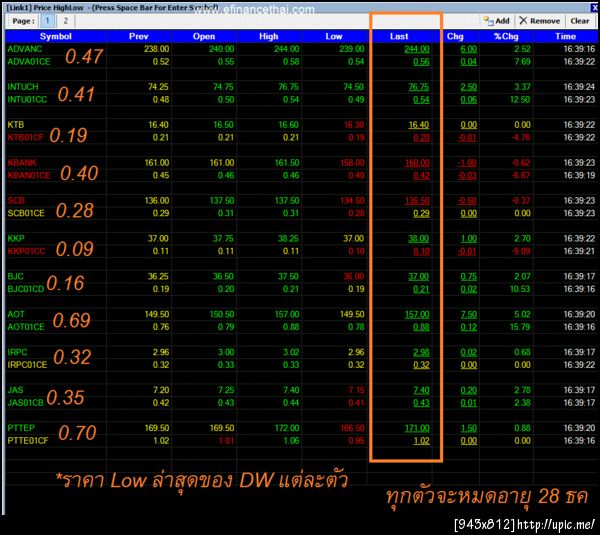The height and width of the screenshot is (535, 600).
Task: Select the JAS01CB symbol
Action: [25, 403]
